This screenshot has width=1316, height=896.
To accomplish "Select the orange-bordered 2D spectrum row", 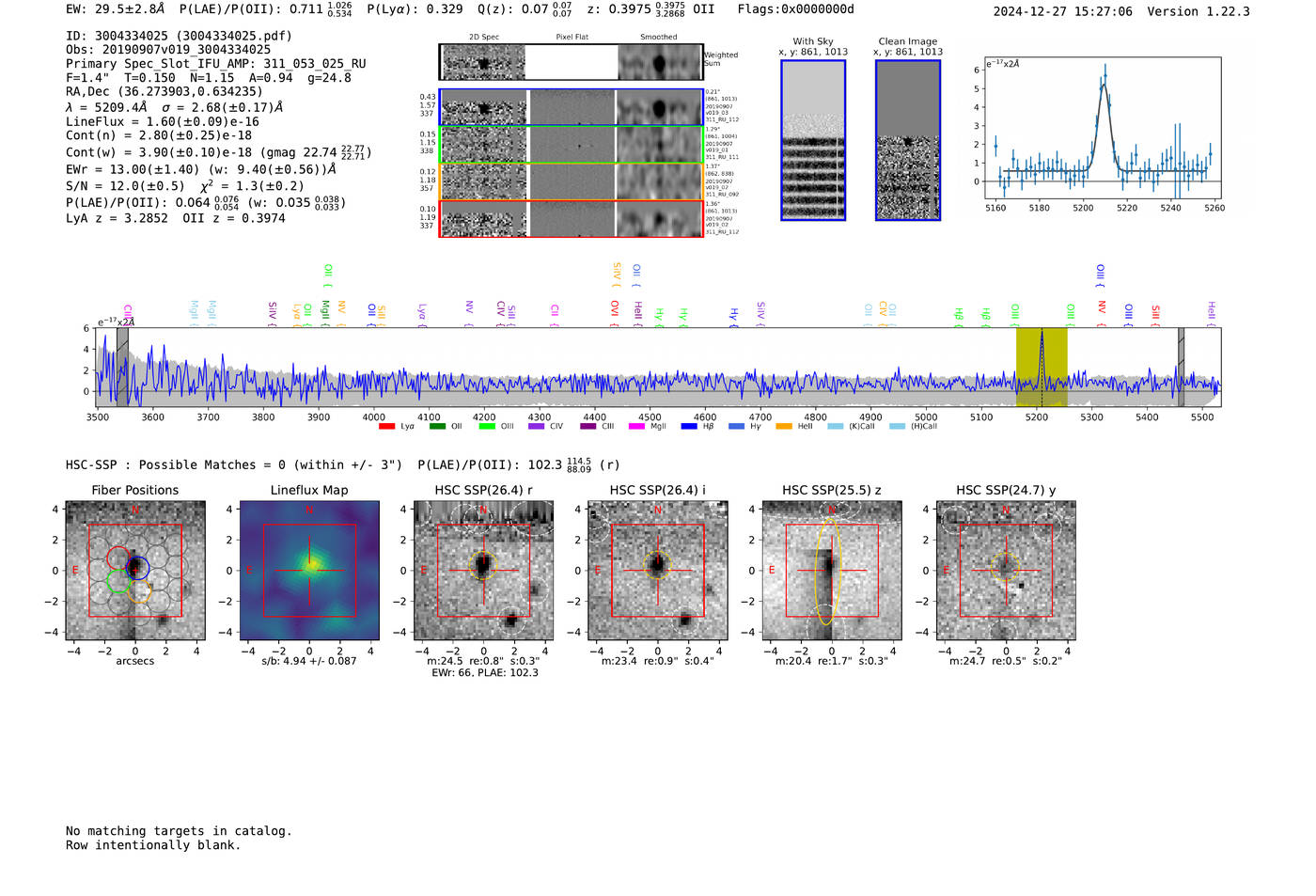I will [572, 181].
